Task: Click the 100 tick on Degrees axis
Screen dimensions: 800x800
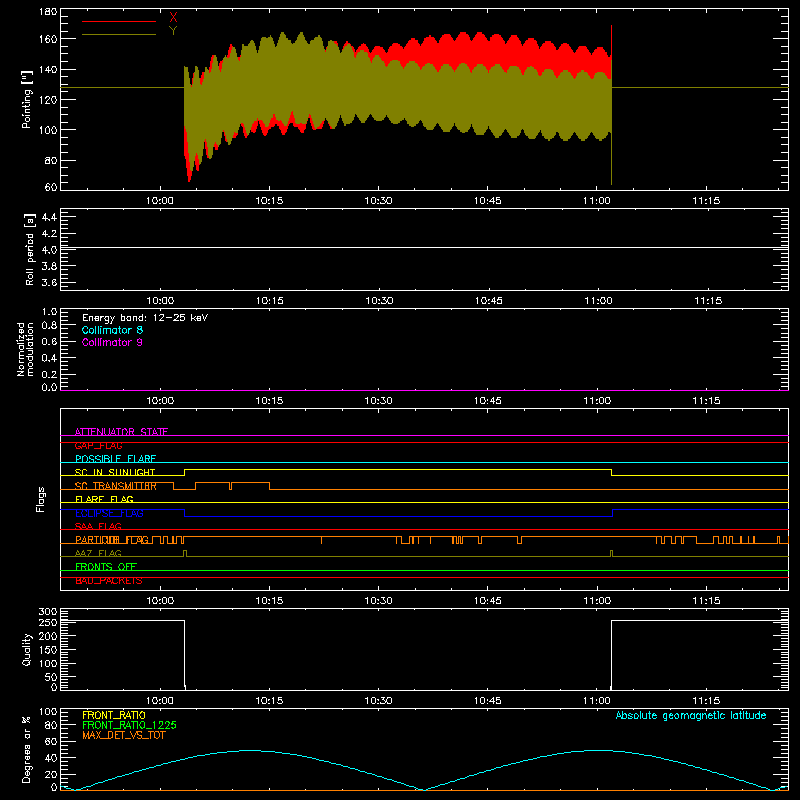Action: 48,712
